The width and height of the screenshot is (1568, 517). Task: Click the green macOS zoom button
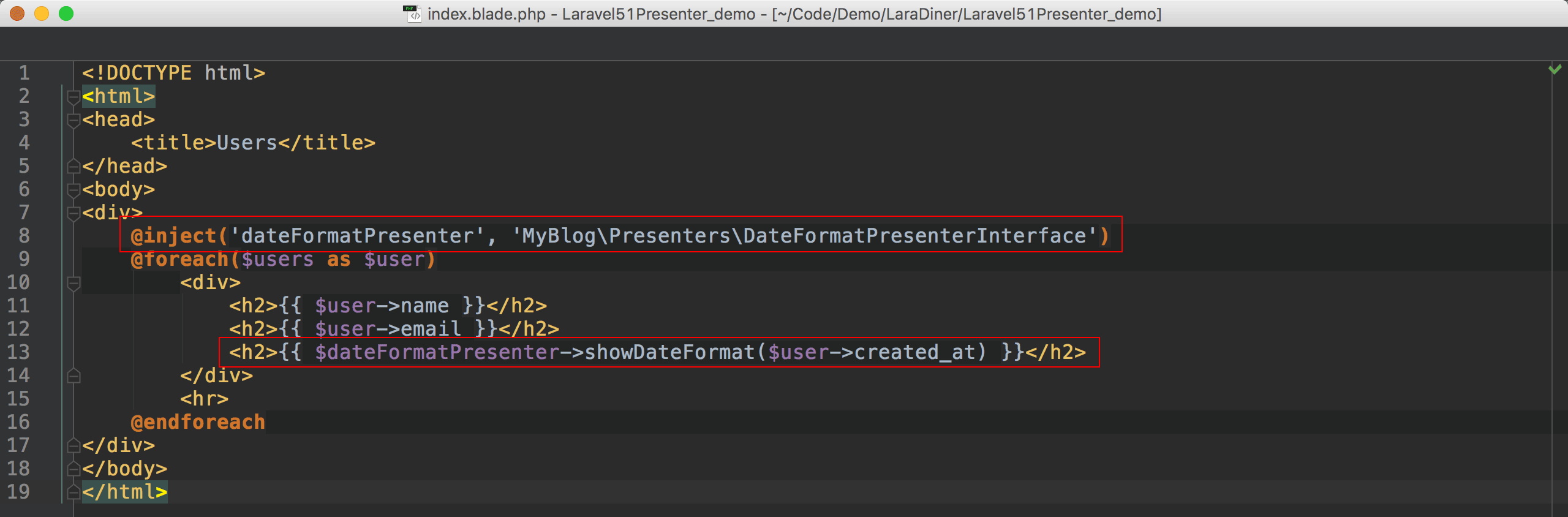coord(66,13)
